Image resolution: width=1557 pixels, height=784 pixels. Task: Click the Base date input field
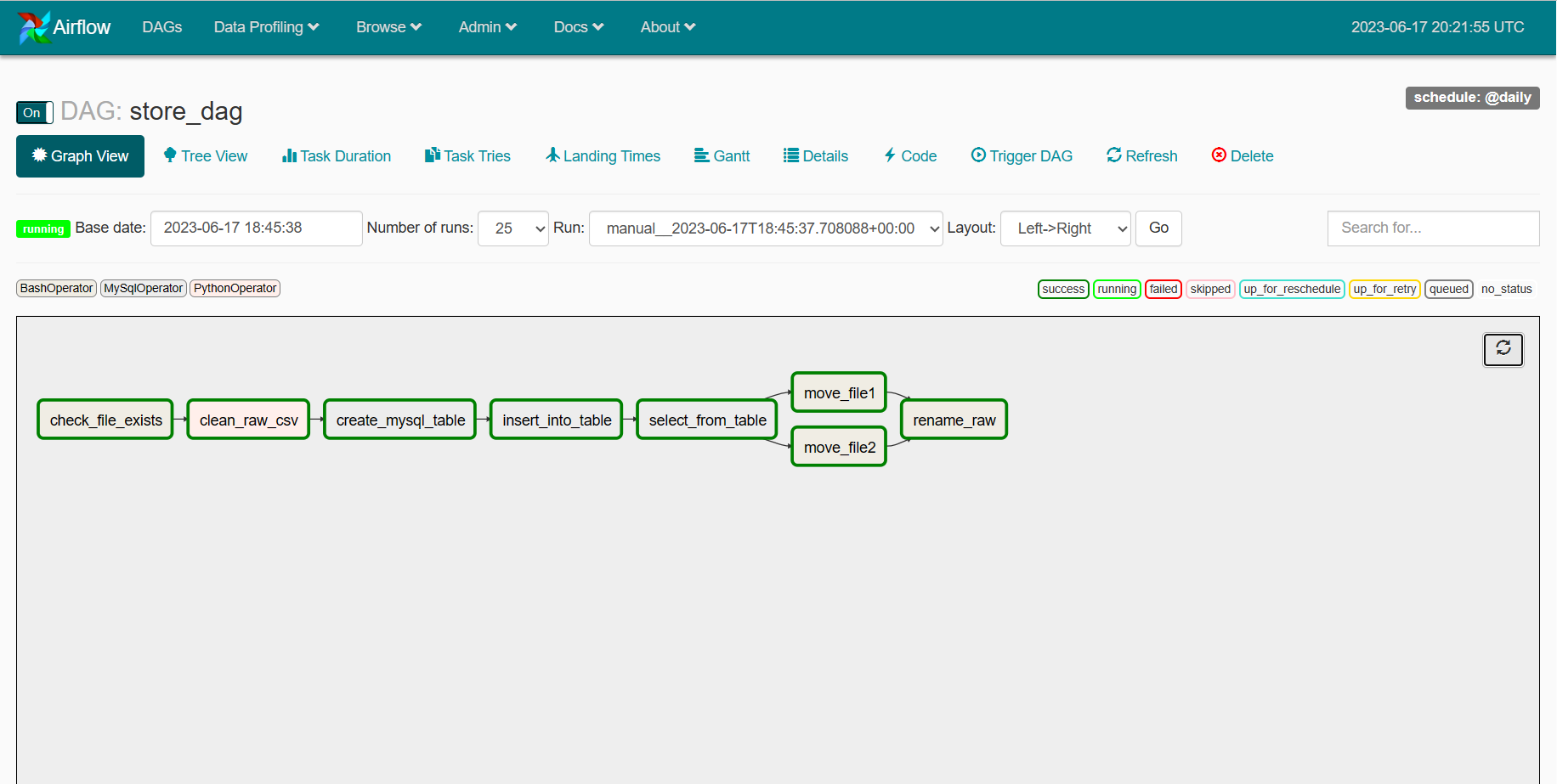point(257,228)
